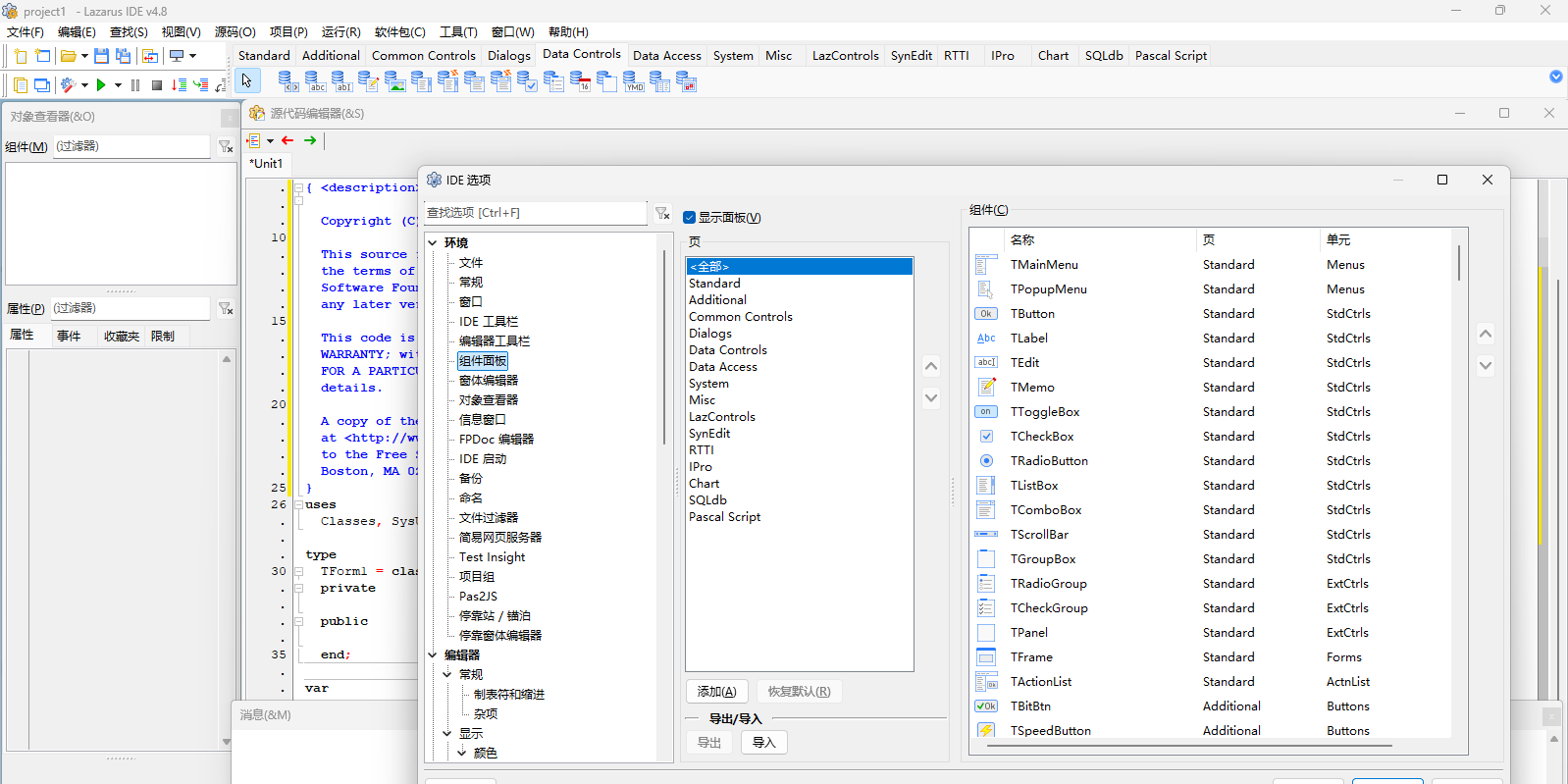Click the New Form toolbar icon

[42, 56]
